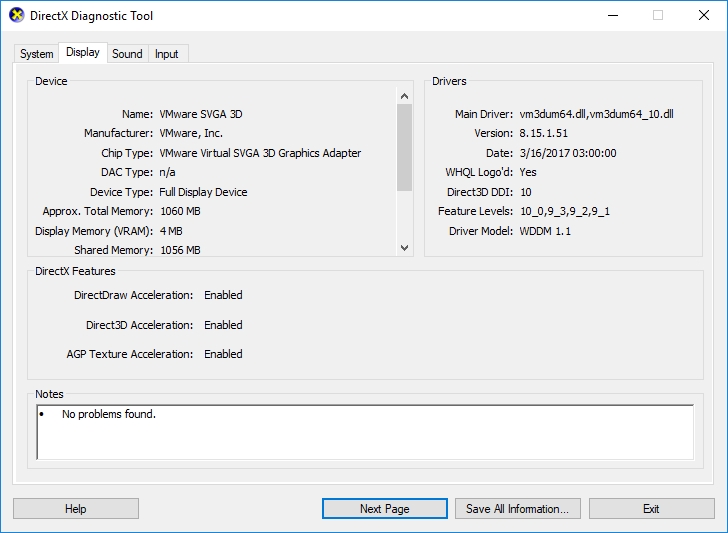
Task: Switch to the System tab
Action: tap(37, 54)
